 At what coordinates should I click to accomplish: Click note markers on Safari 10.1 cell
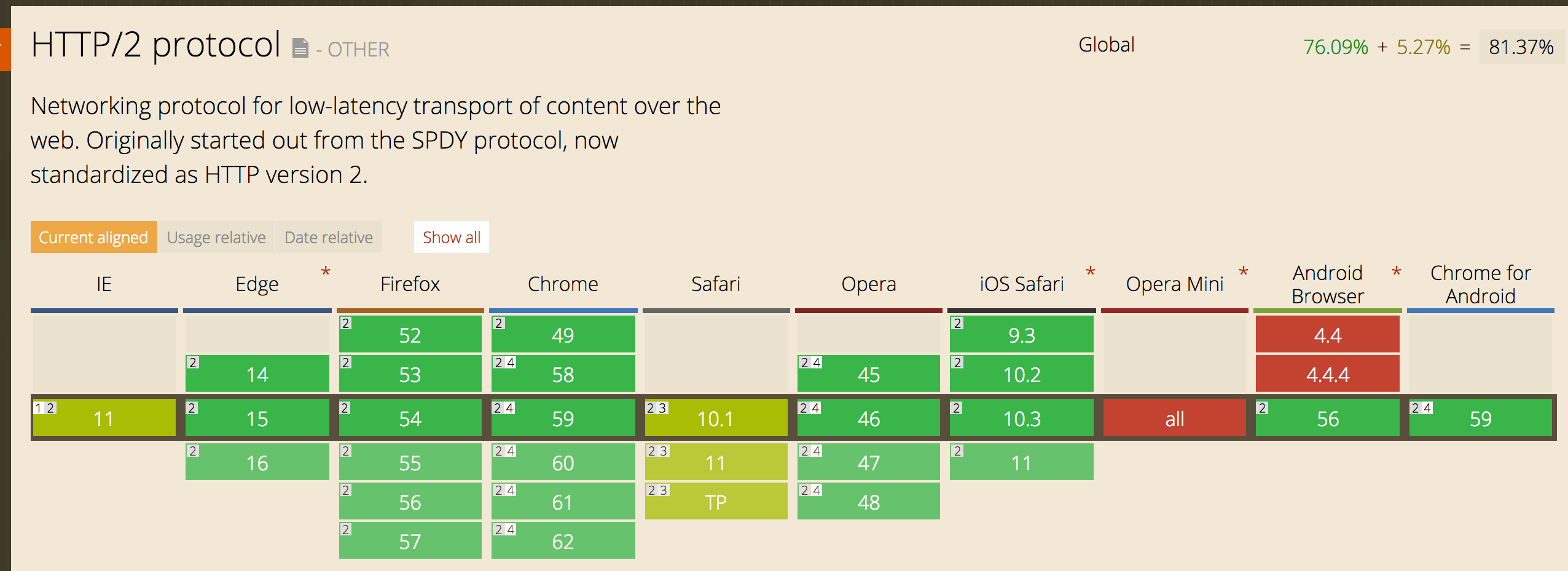657,408
